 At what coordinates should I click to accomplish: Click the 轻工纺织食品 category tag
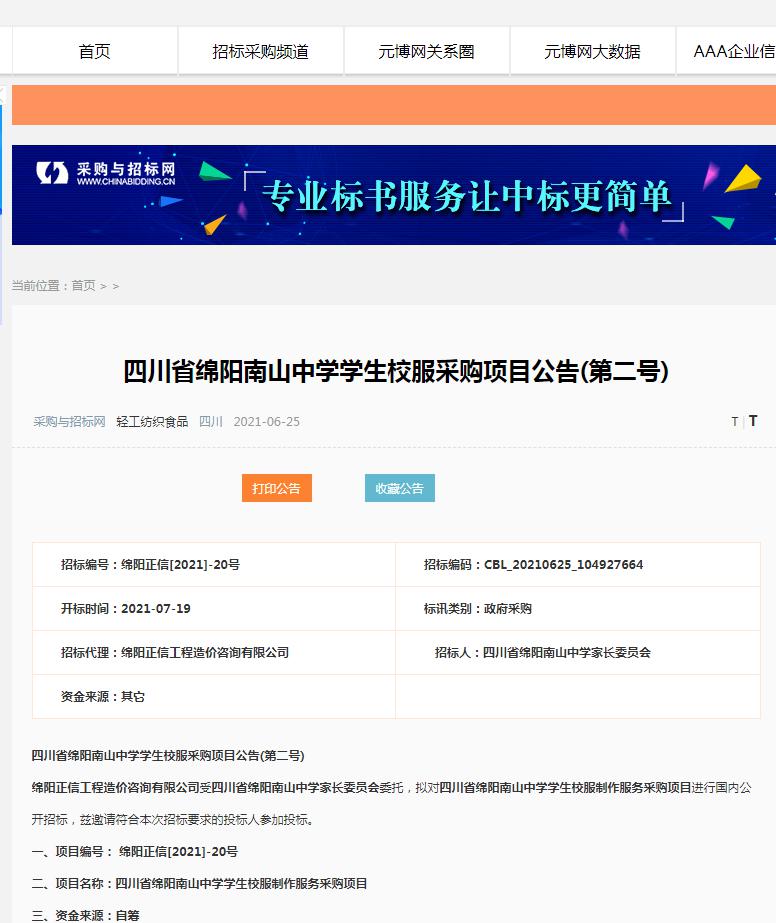152,422
